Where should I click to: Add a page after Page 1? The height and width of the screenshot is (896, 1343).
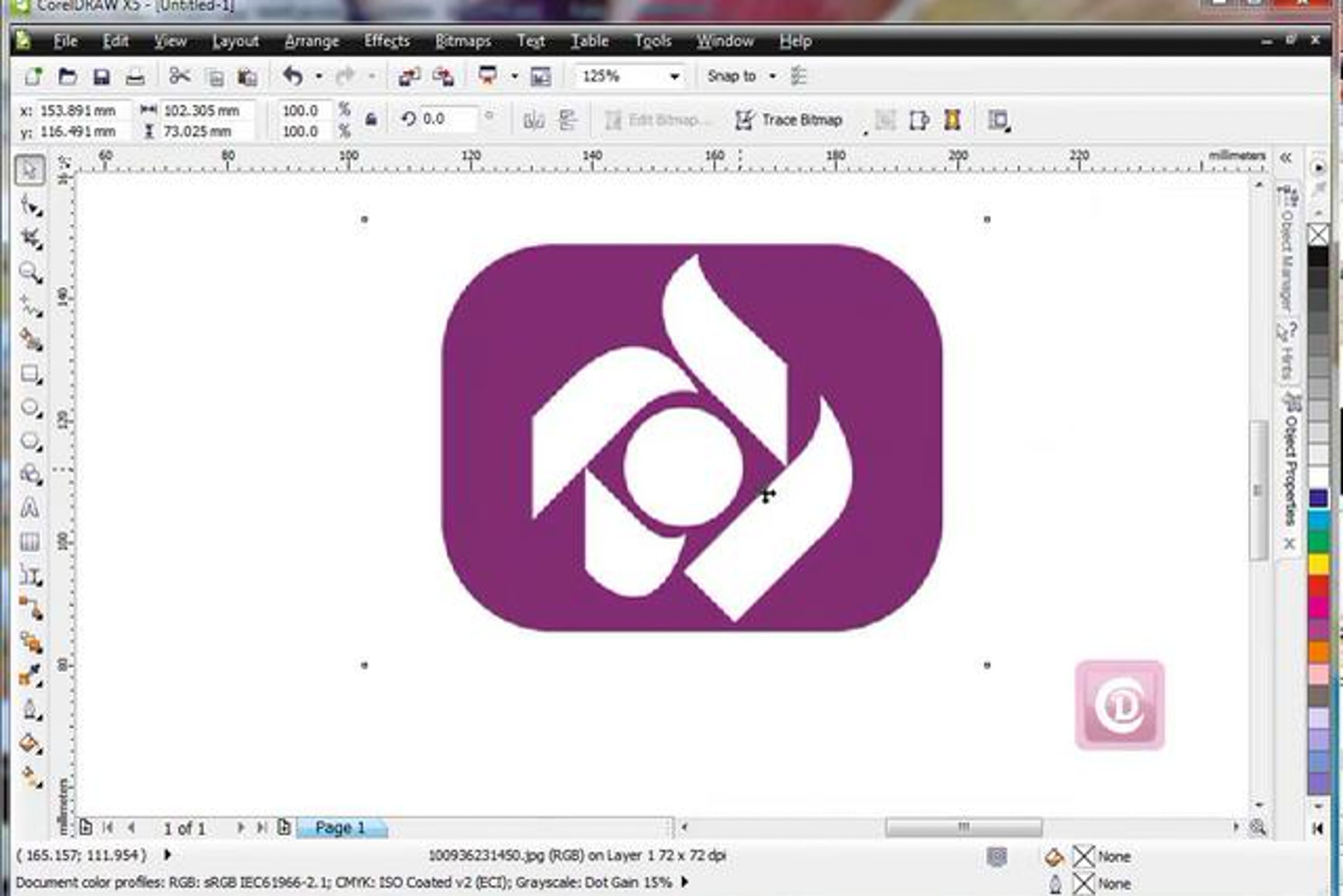point(284,827)
